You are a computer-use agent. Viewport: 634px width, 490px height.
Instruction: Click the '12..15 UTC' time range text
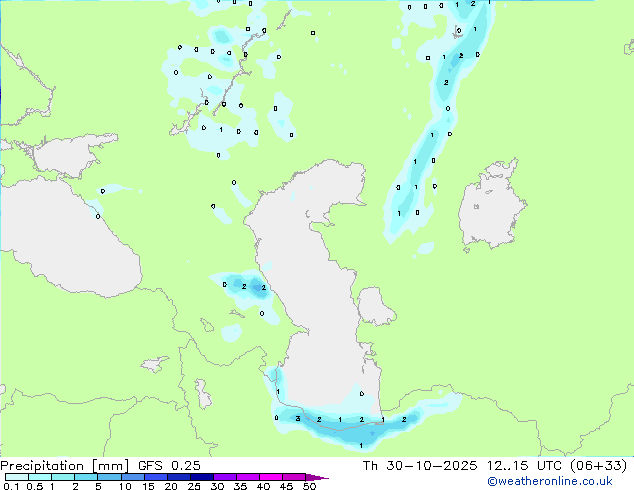524,466
